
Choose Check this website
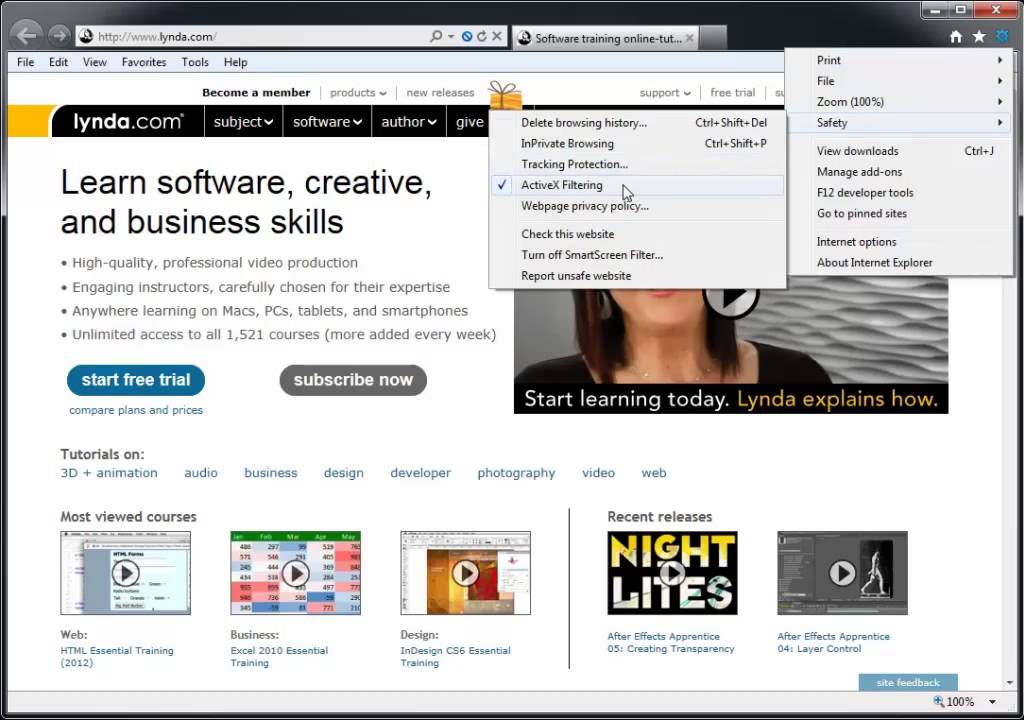[x=637, y=234]
